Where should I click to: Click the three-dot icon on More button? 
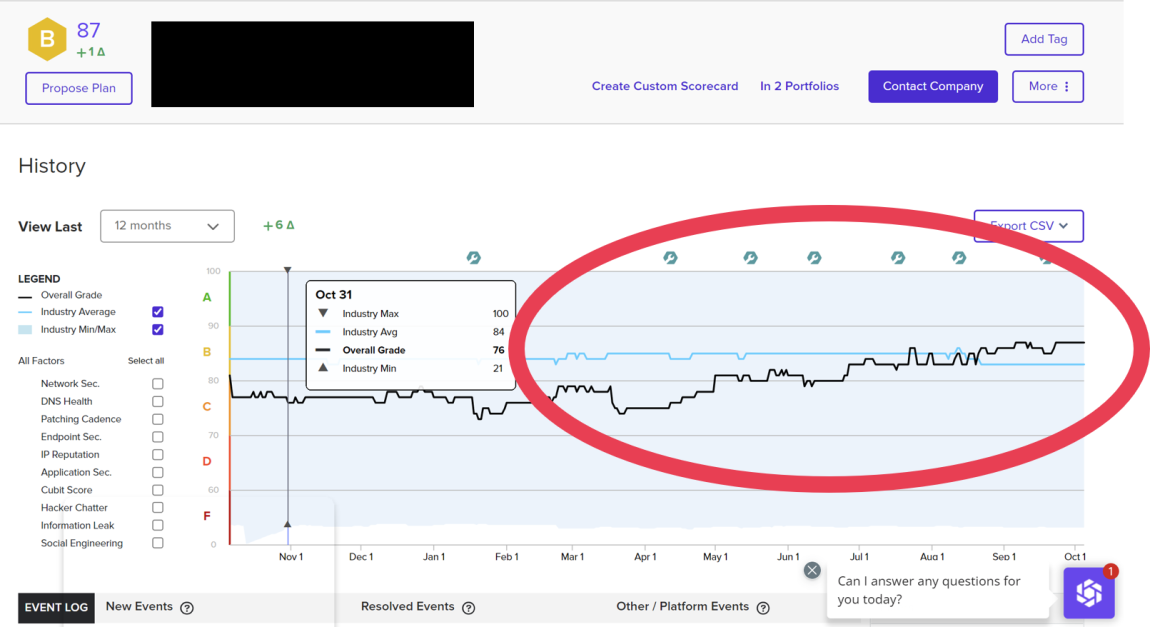(x=1066, y=87)
